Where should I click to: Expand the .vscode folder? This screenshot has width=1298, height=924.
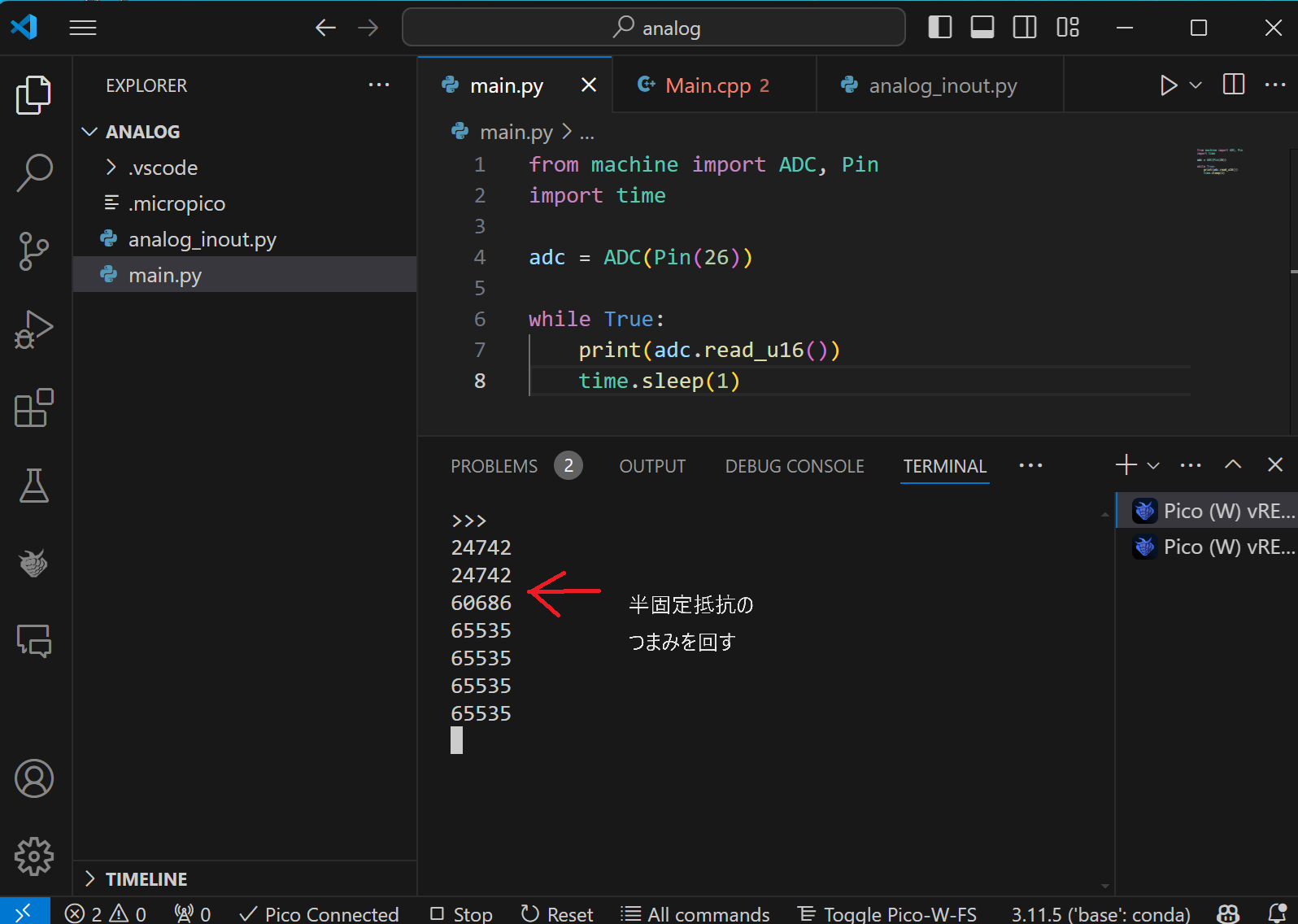point(245,168)
